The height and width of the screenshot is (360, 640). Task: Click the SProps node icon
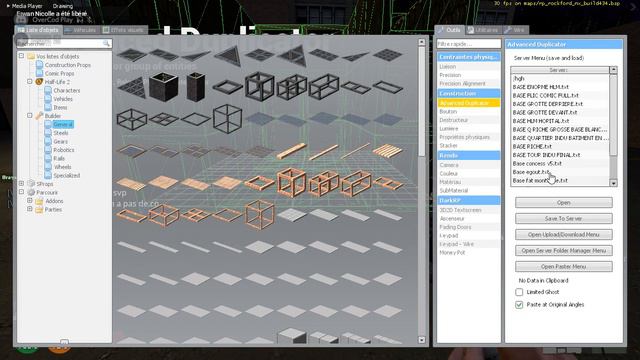(x=31, y=184)
